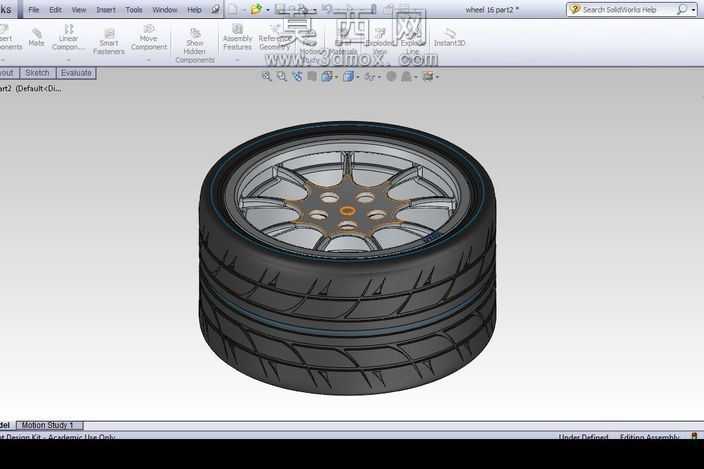This screenshot has height=469, width=704.
Task: Open the Help menu
Action: click(194, 9)
